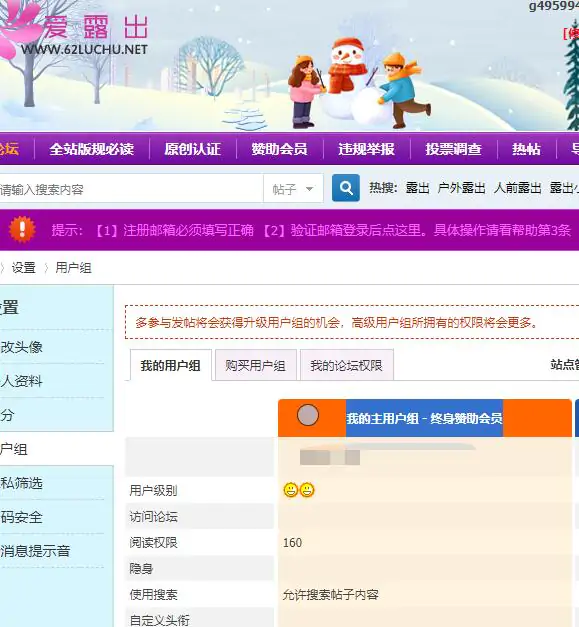Image resolution: width=579 pixels, height=627 pixels.
Task: Open 消息提示音 in settings sidebar
Action: coord(35,551)
